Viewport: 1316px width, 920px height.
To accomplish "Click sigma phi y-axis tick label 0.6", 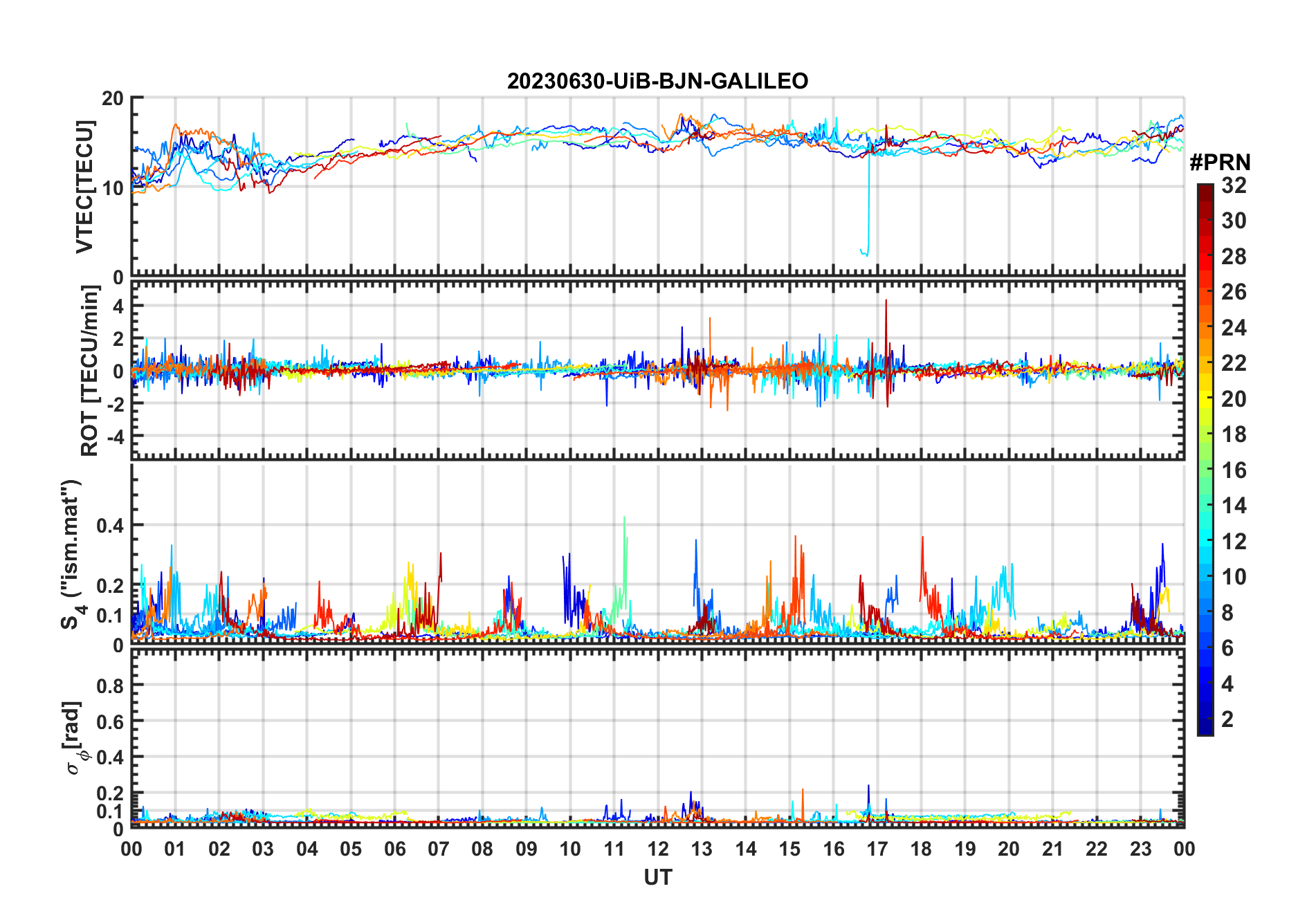I will [x=110, y=722].
